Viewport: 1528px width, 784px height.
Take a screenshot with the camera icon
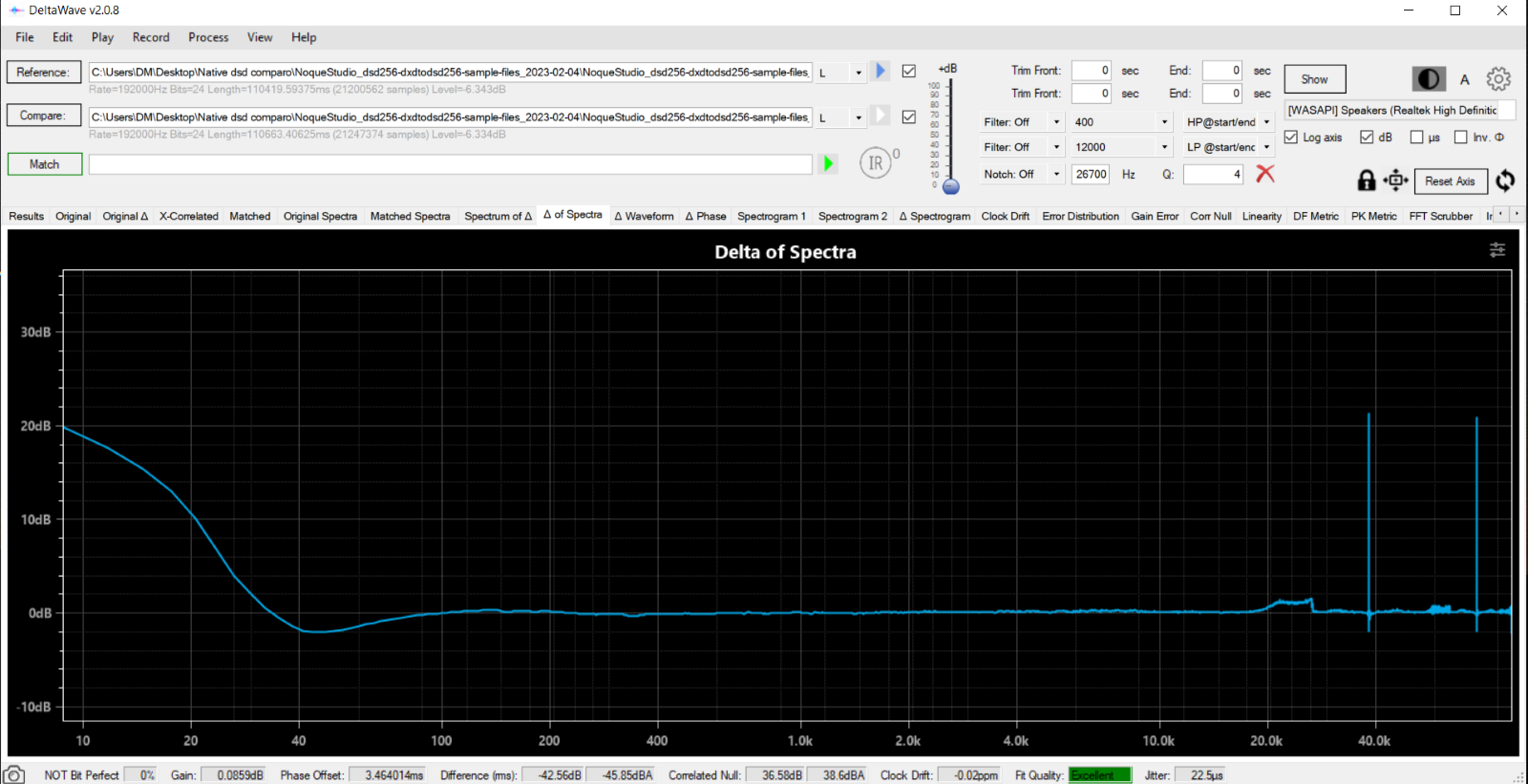14,774
